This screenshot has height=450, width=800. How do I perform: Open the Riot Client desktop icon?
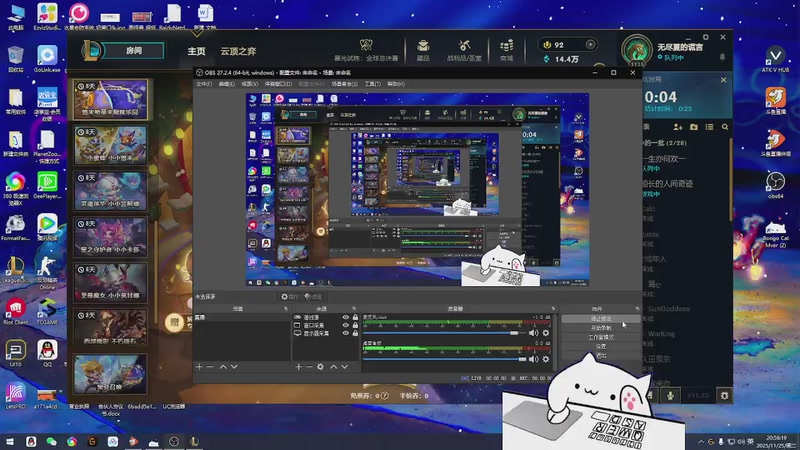coord(16,311)
